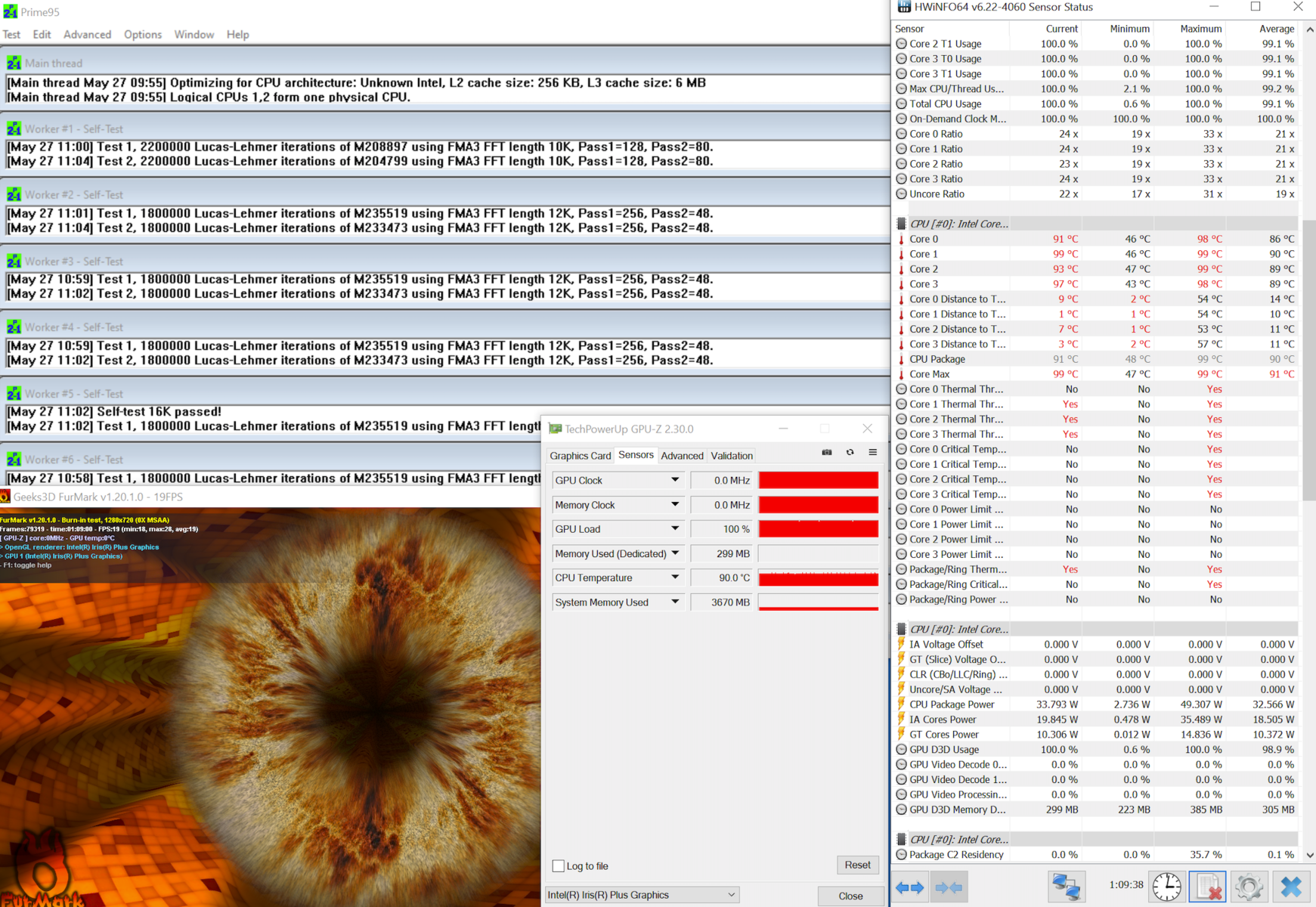Click Worker #3 Self-Test window icon
This screenshot has height=907, width=1316.
point(14,261)
